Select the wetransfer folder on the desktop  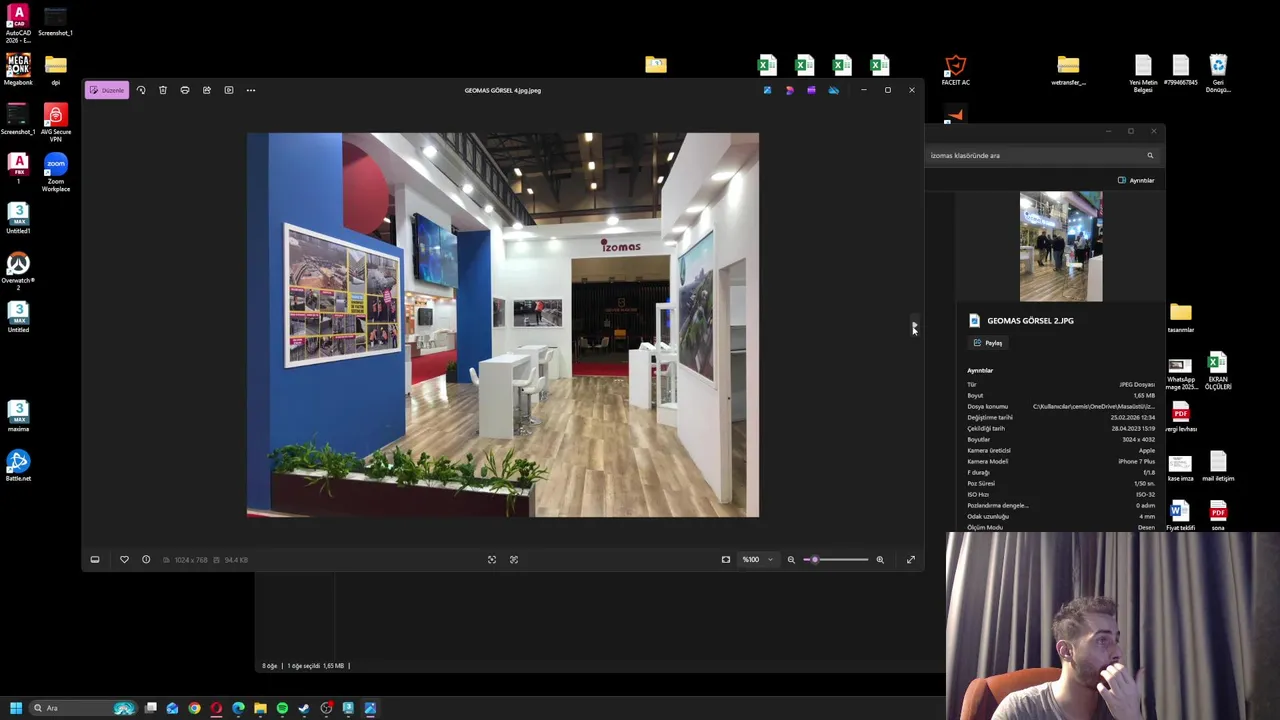[x=1068, y=70]
